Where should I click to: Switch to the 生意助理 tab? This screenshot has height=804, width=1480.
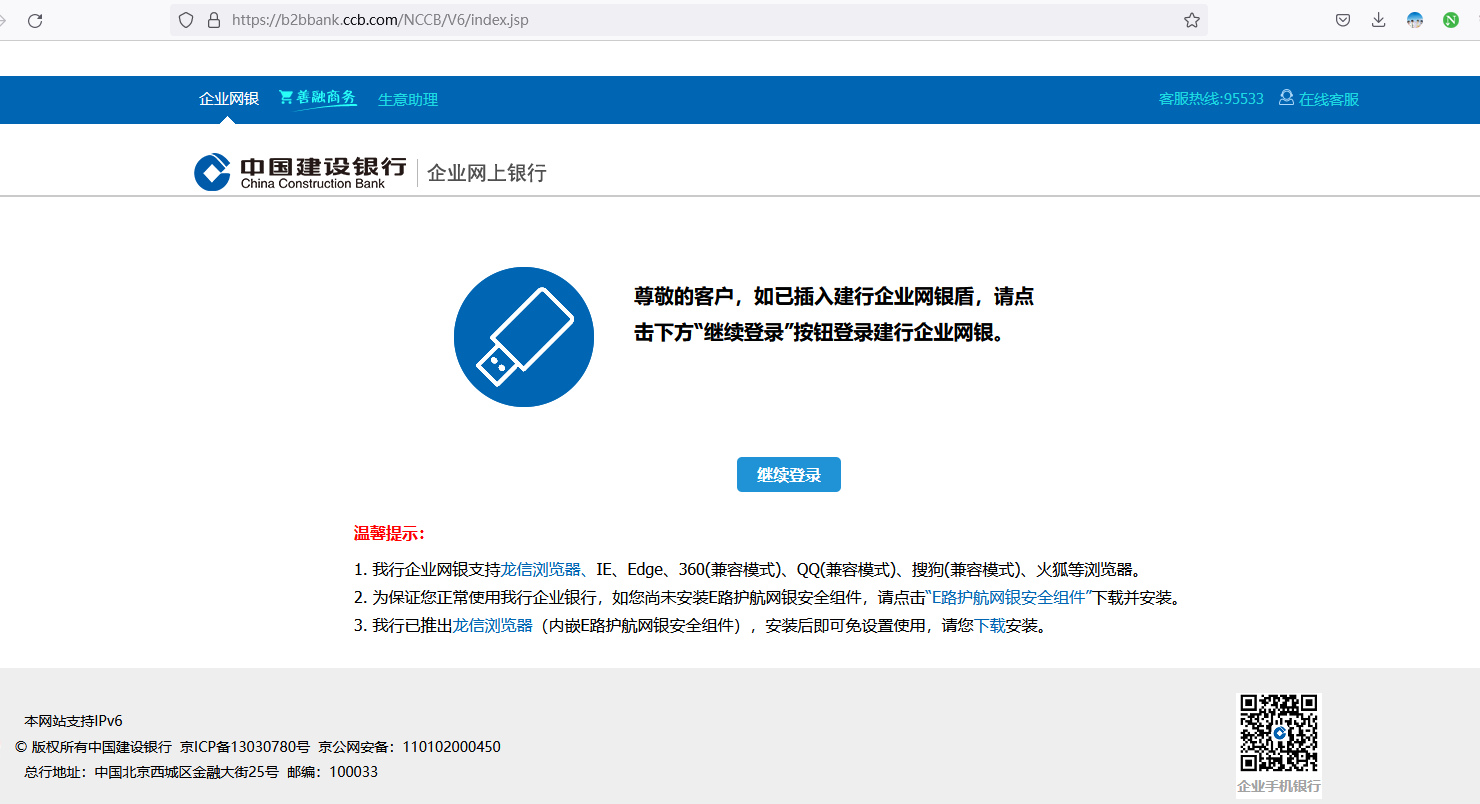point(408,99)
